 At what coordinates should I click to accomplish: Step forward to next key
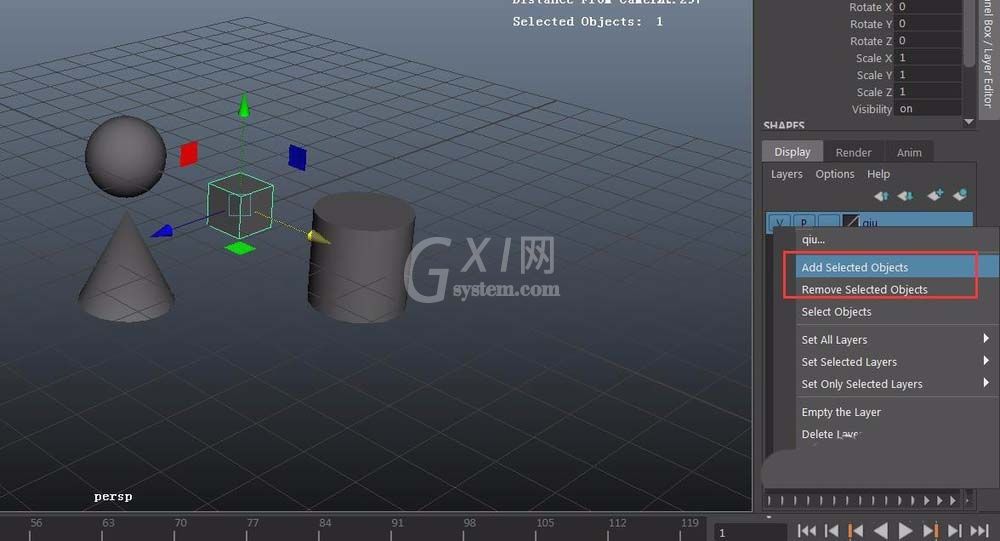click(930, 531)
